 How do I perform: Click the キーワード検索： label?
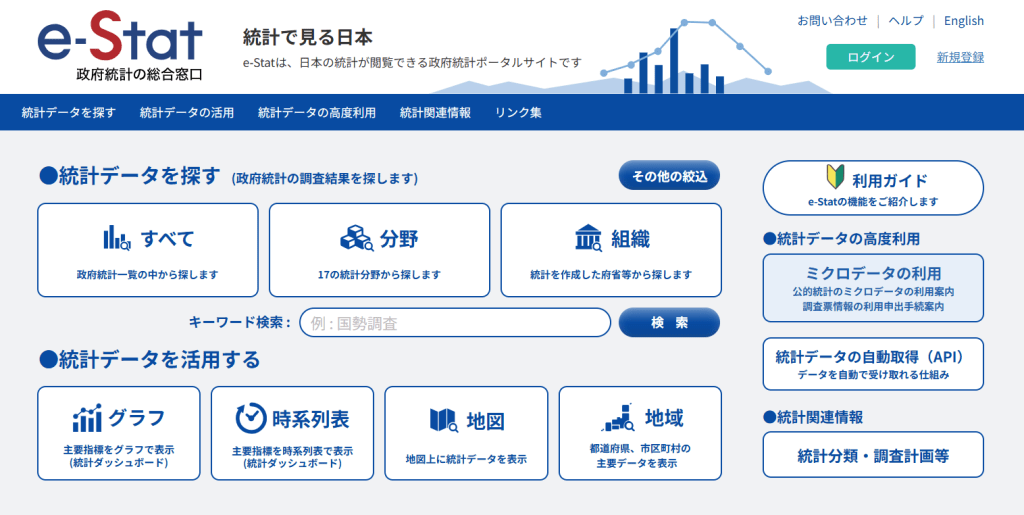click(240, 322)
